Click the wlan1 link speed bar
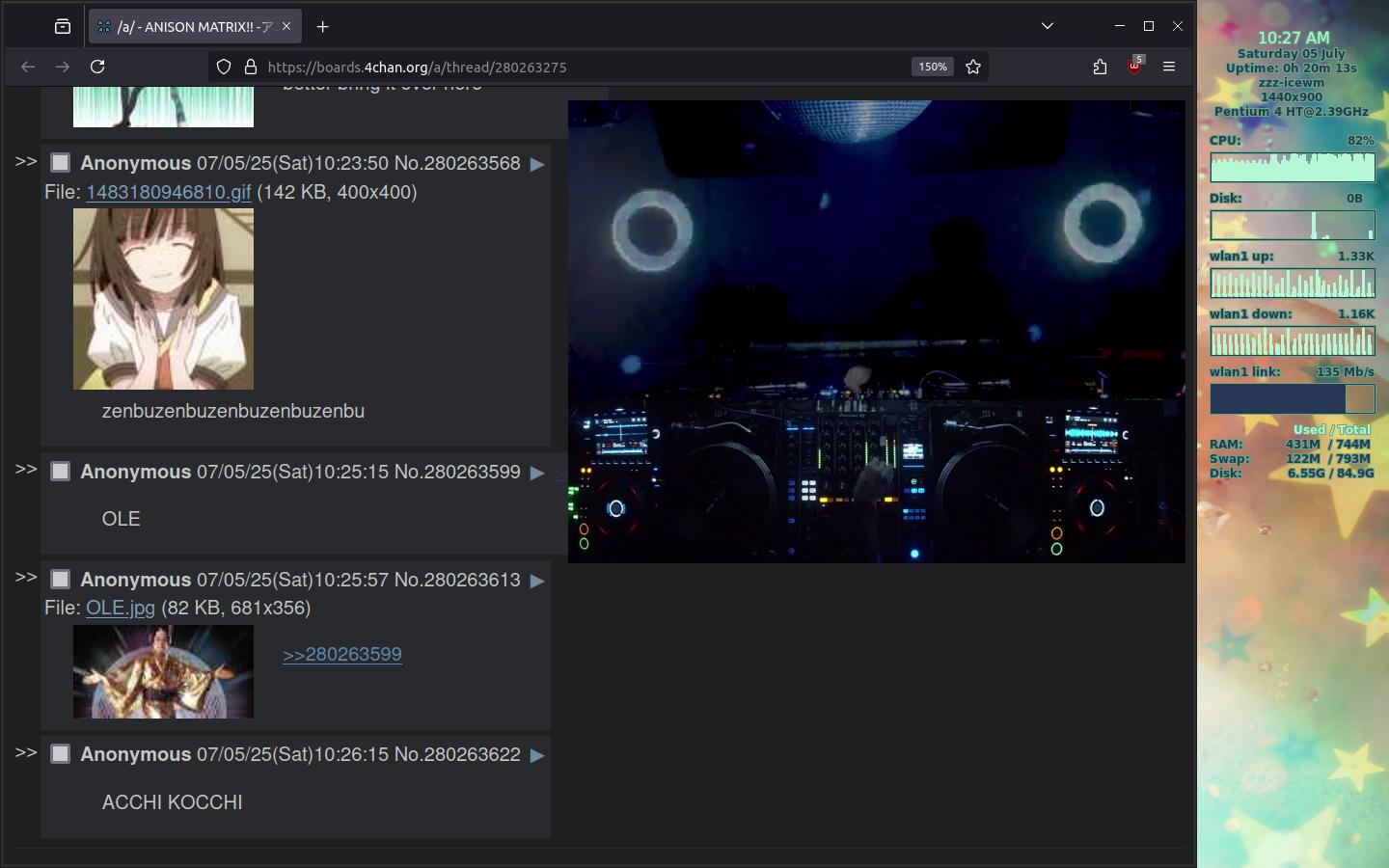The image size is (1389, 868). click(x=1293, y=398)
